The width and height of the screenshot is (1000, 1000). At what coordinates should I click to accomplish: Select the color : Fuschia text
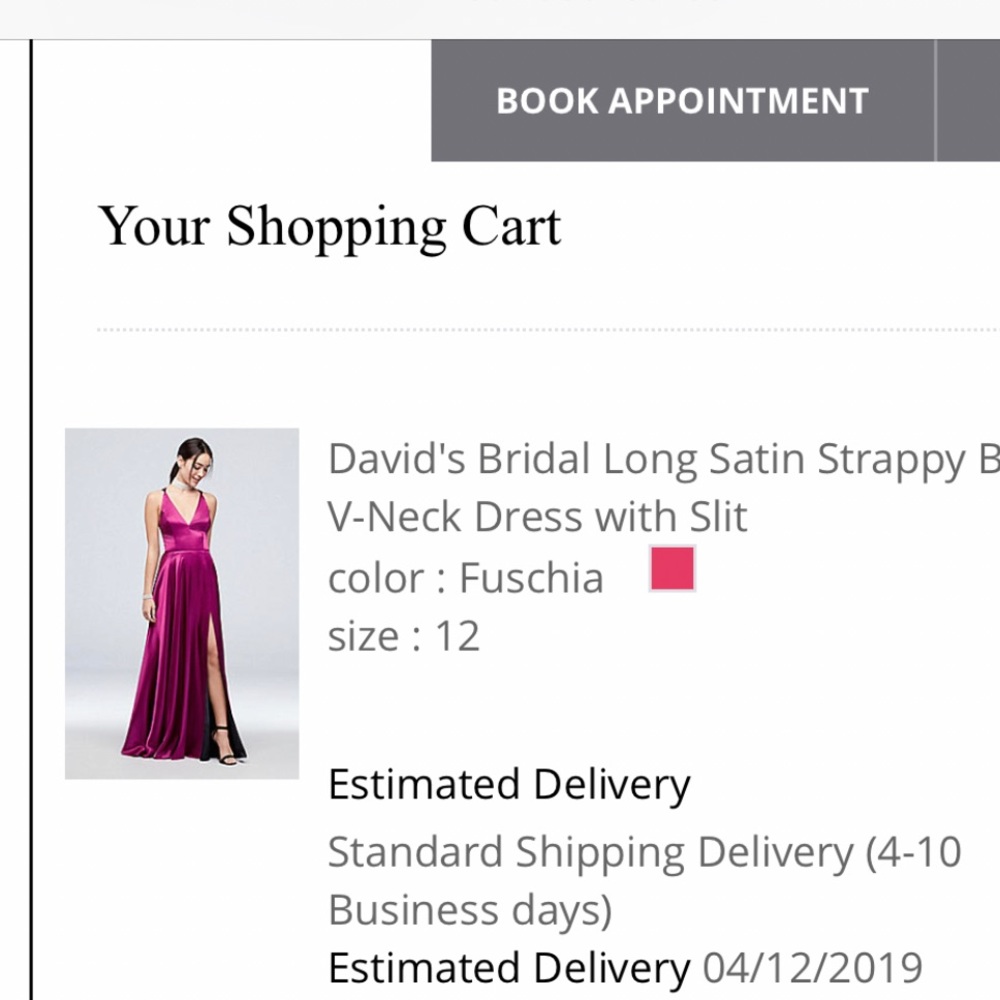point(465,577)
